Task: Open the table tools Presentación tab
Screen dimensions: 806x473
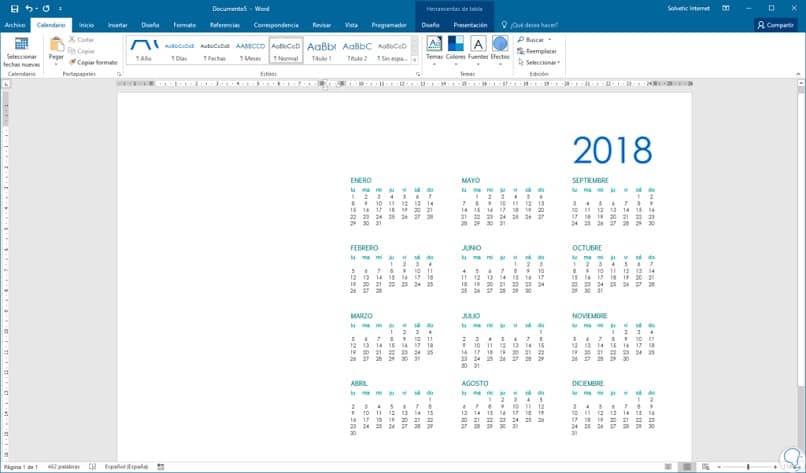Action: point(470,25)
